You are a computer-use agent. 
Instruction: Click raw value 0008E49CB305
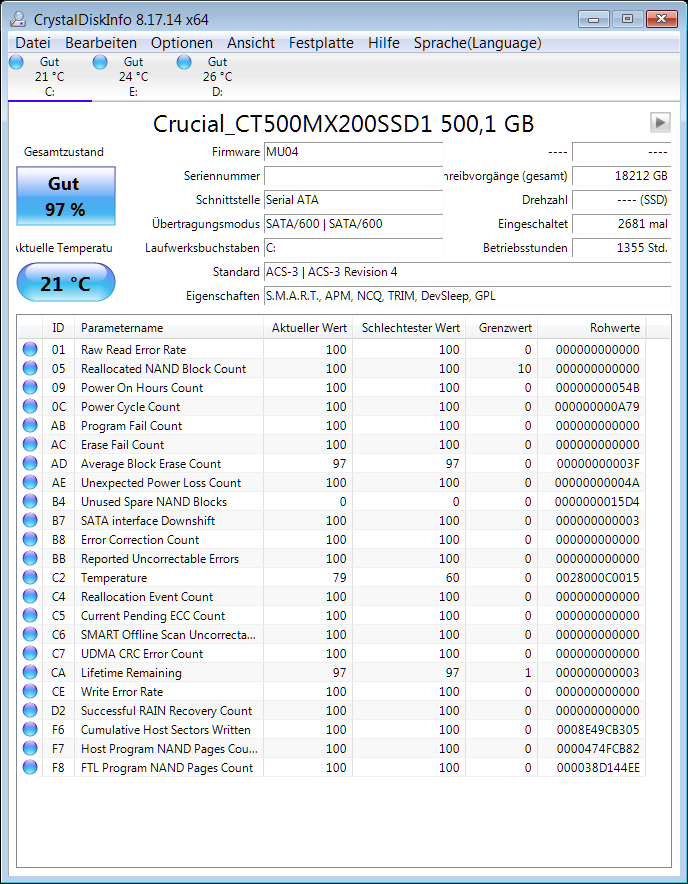pos(598,730)
